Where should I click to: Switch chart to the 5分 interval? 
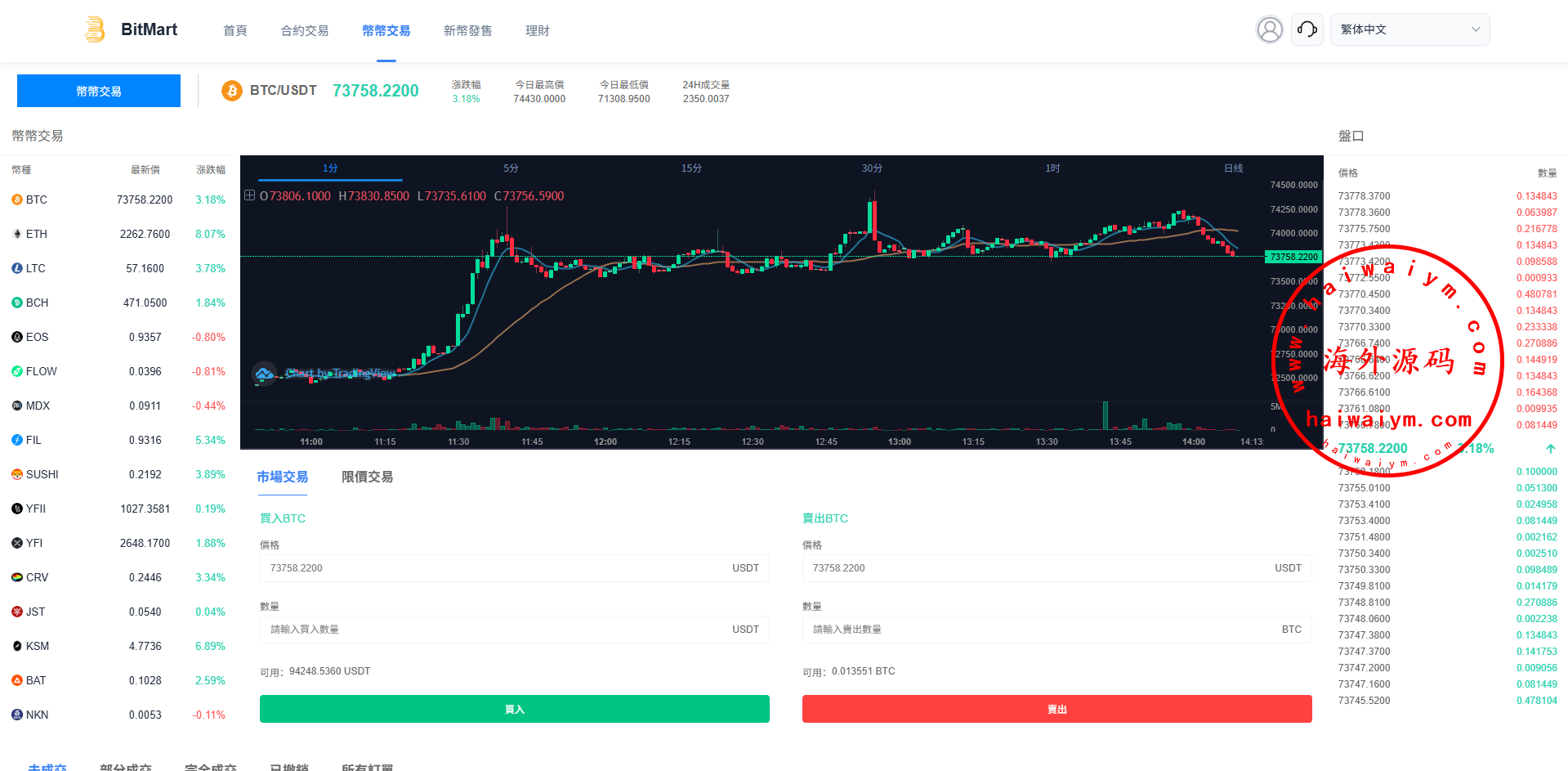pyautogui.click(x=511, y=168)
